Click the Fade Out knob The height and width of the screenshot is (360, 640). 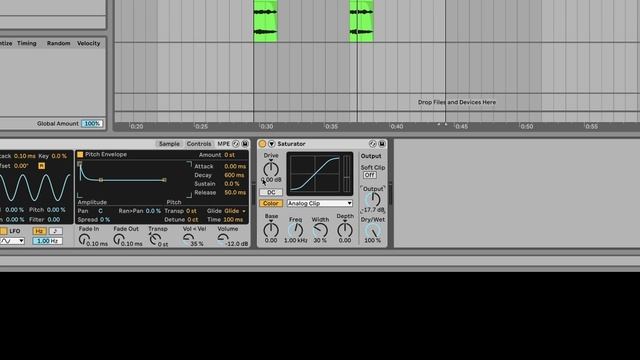click(x=119, y=239)
